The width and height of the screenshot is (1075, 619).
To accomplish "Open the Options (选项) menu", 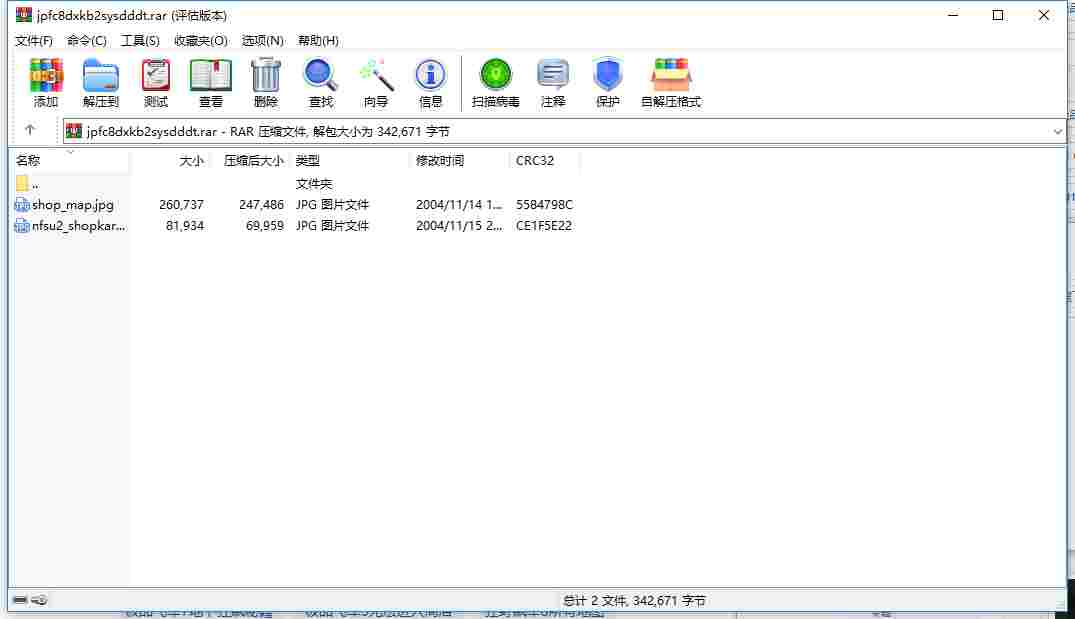I will point(263,40).
